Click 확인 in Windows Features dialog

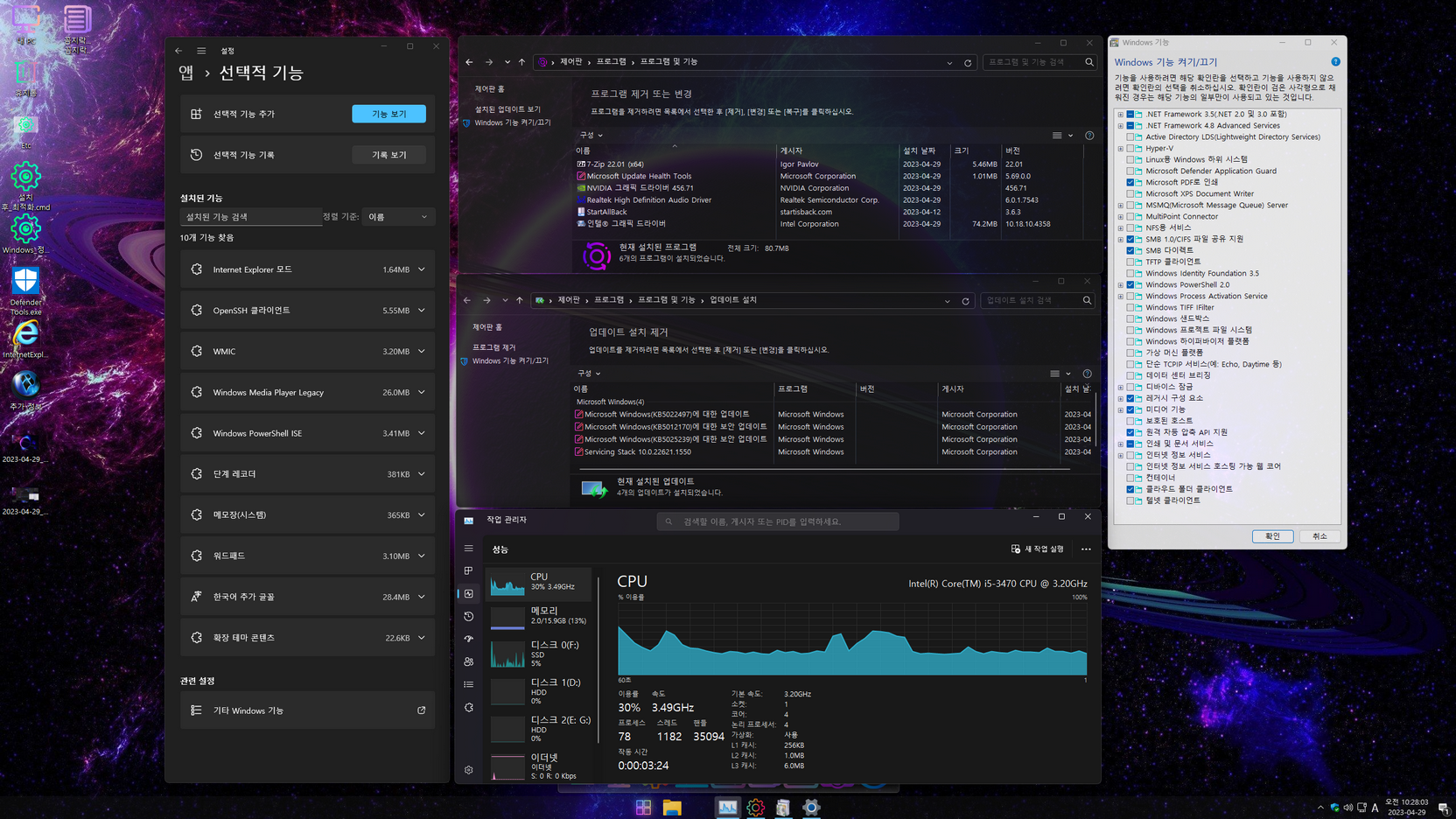(1272, 536)
